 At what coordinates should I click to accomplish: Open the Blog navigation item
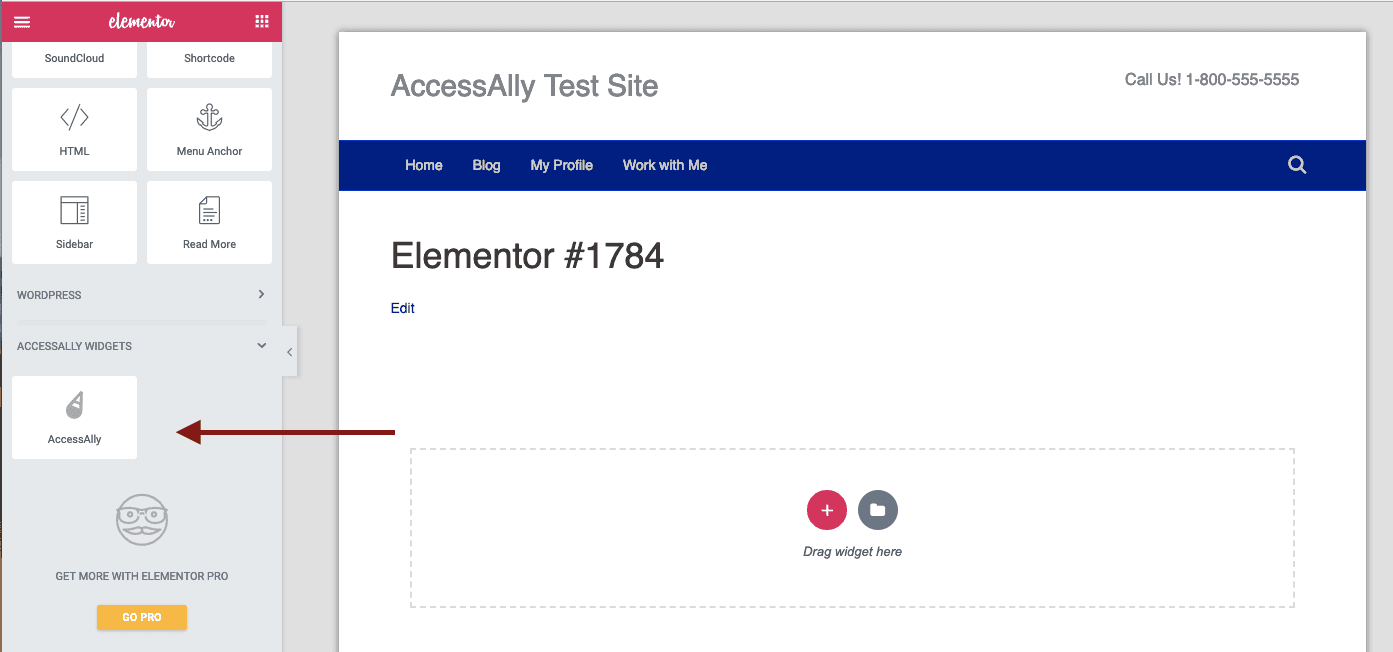[x=486, y=165]
